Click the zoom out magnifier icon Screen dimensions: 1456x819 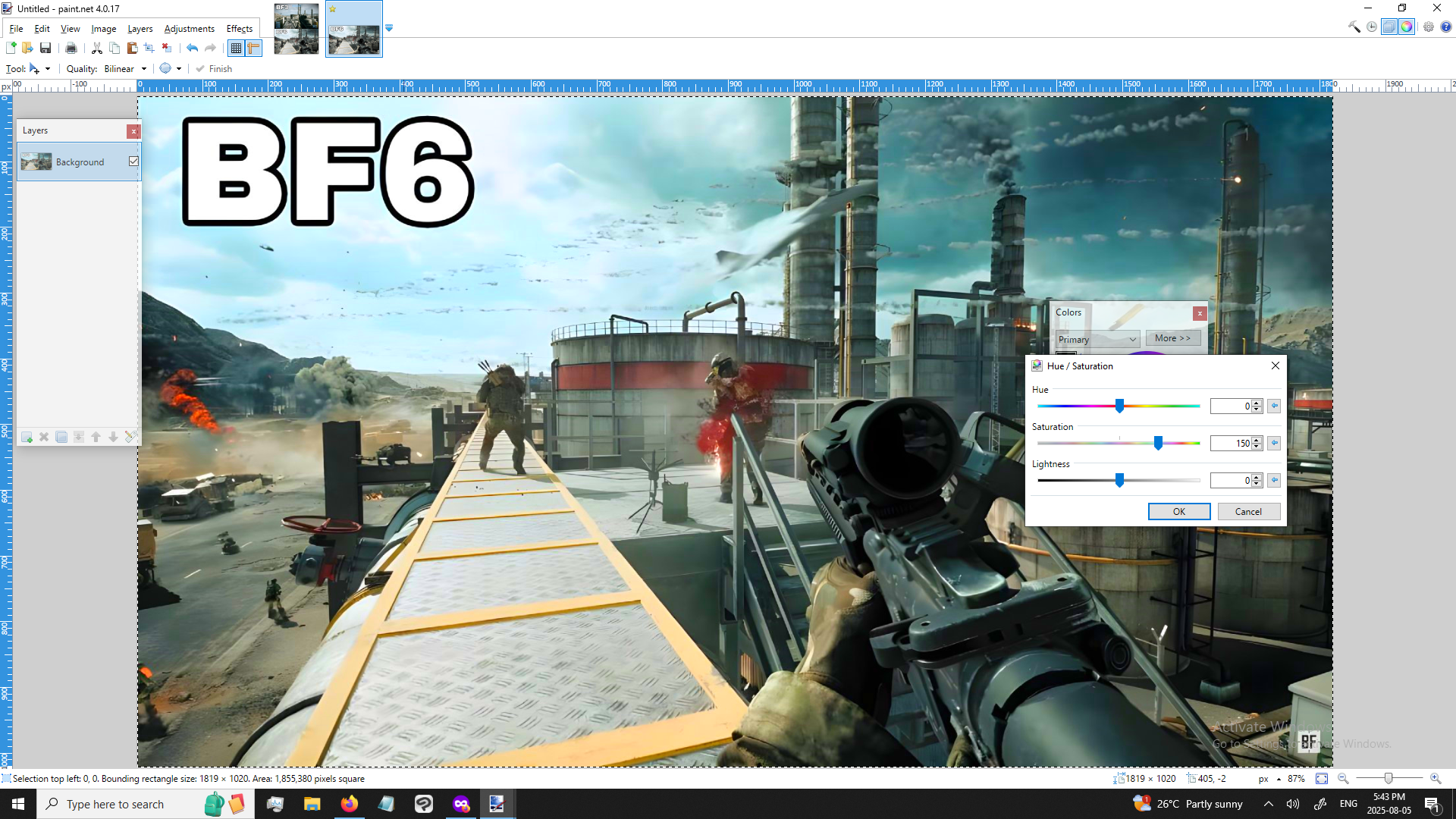pos(1343,779)
